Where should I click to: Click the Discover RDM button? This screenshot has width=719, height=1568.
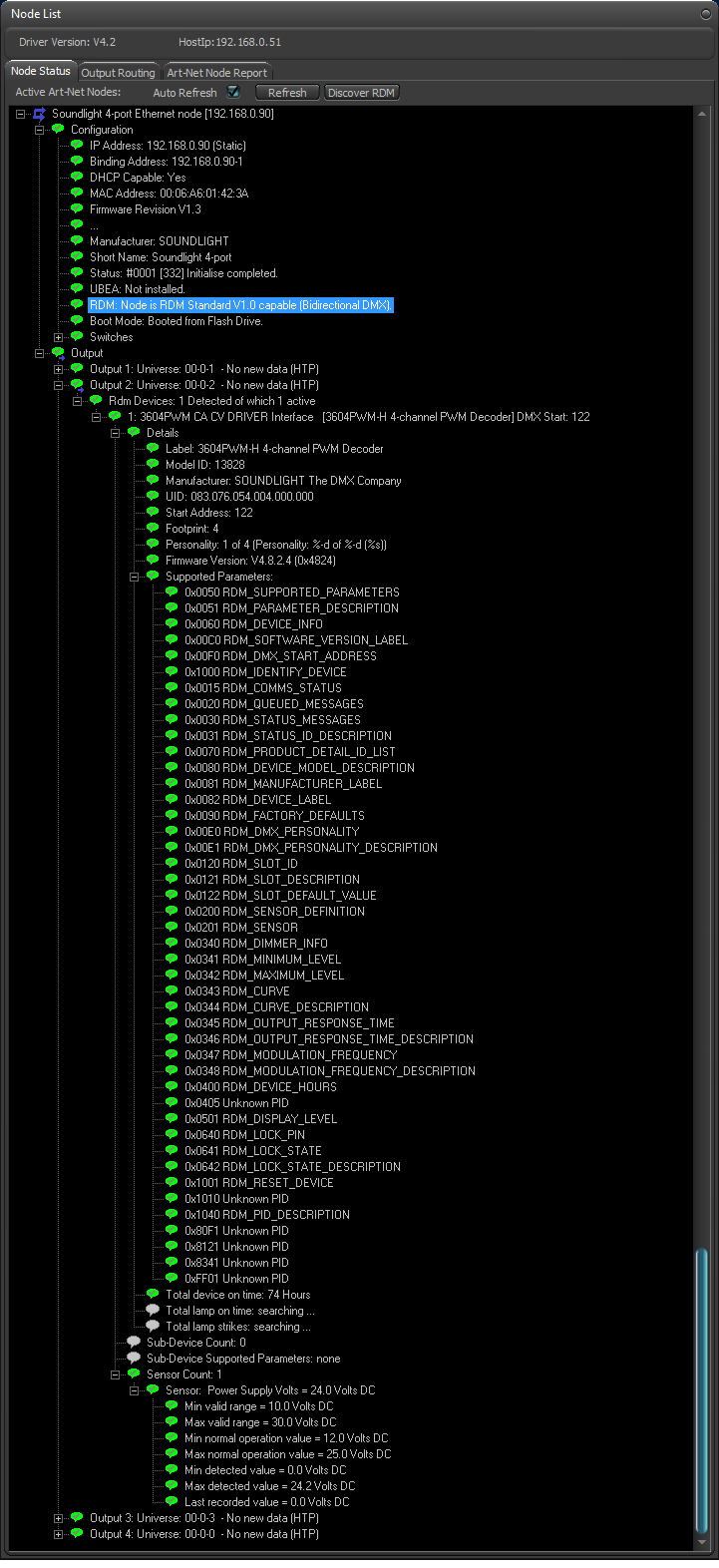(x=361, y=93)
